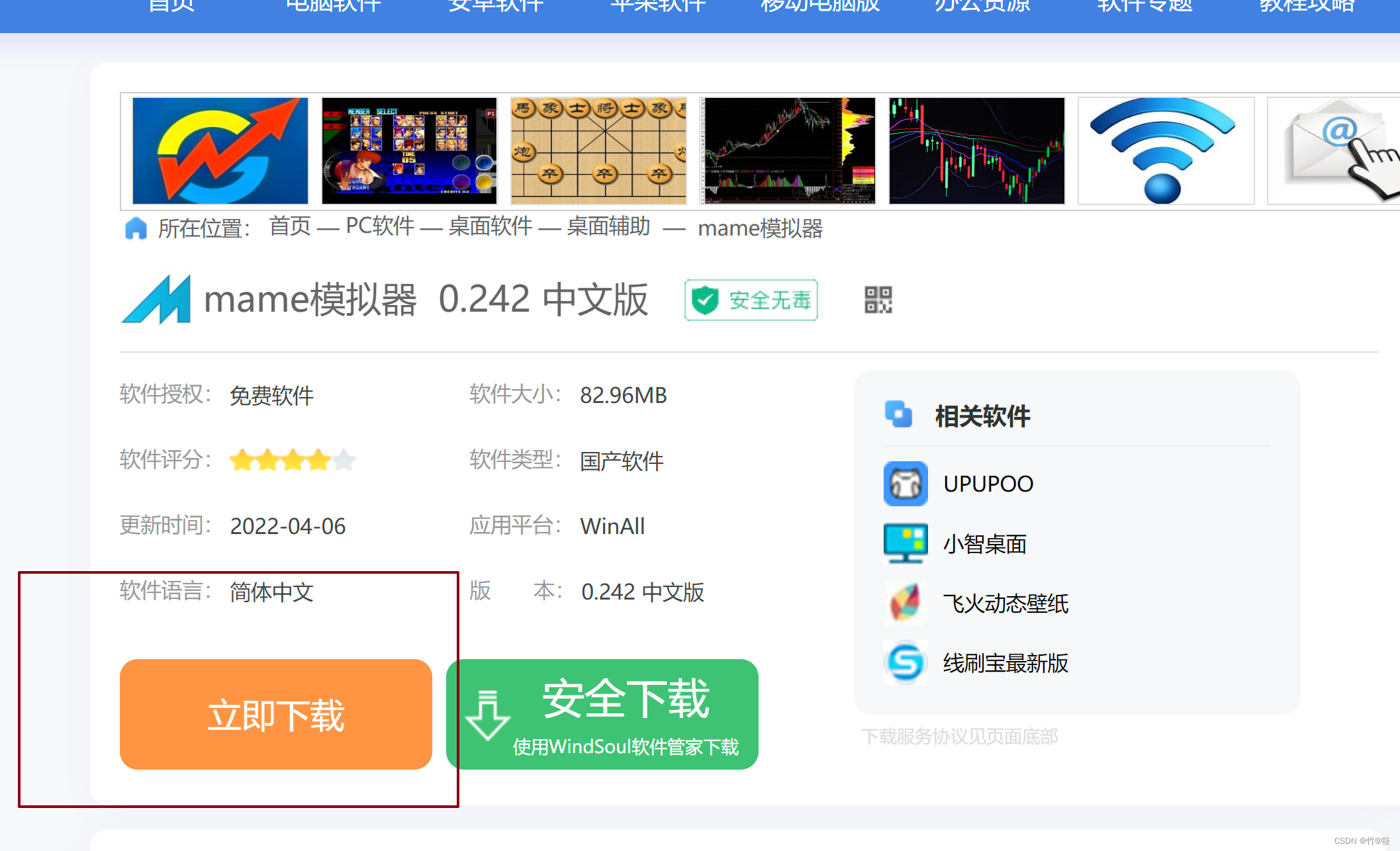
Task: Click the green 安全无毒 shield badge
Action: tap(751, 300)
